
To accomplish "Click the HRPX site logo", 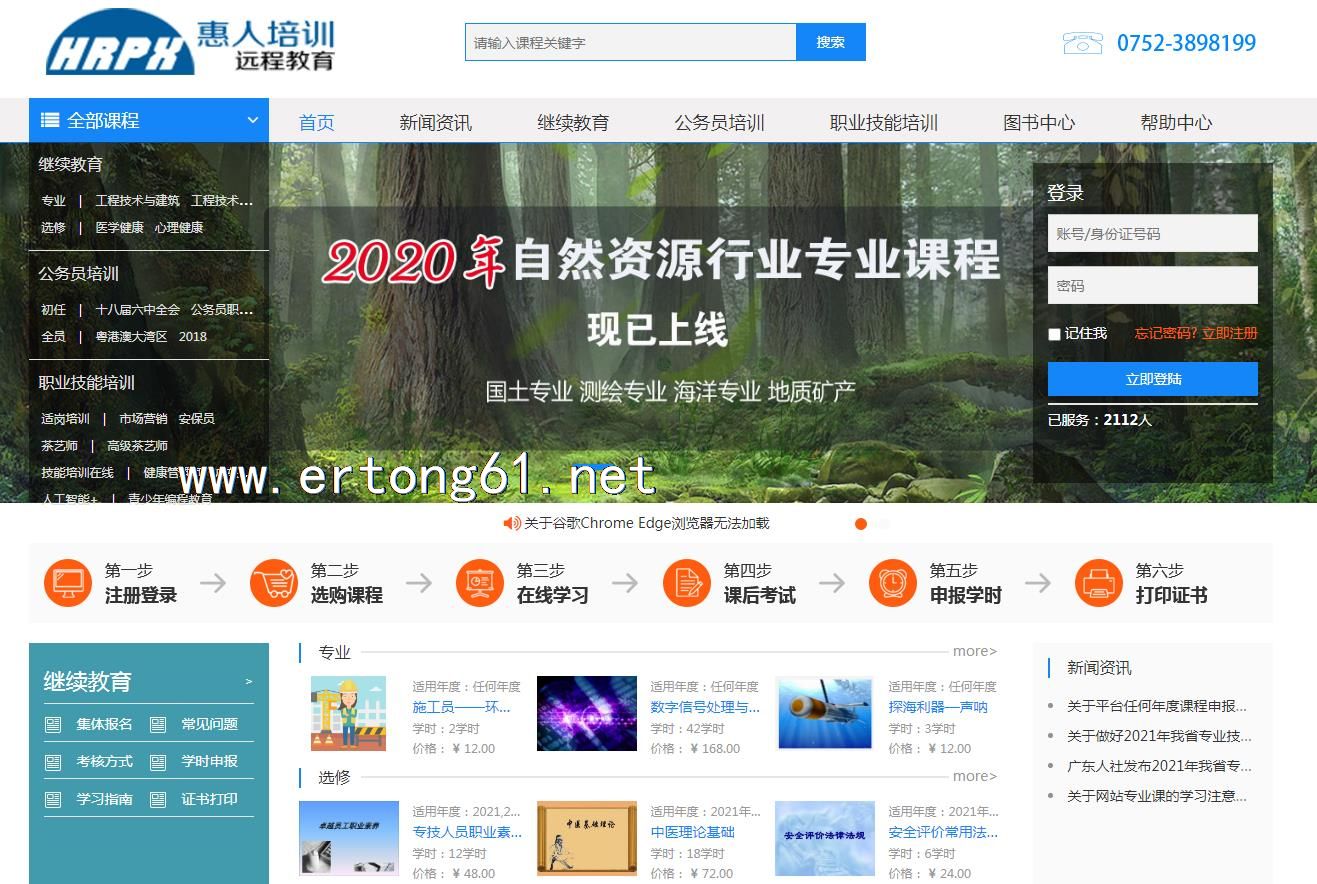I will (190, 44).
